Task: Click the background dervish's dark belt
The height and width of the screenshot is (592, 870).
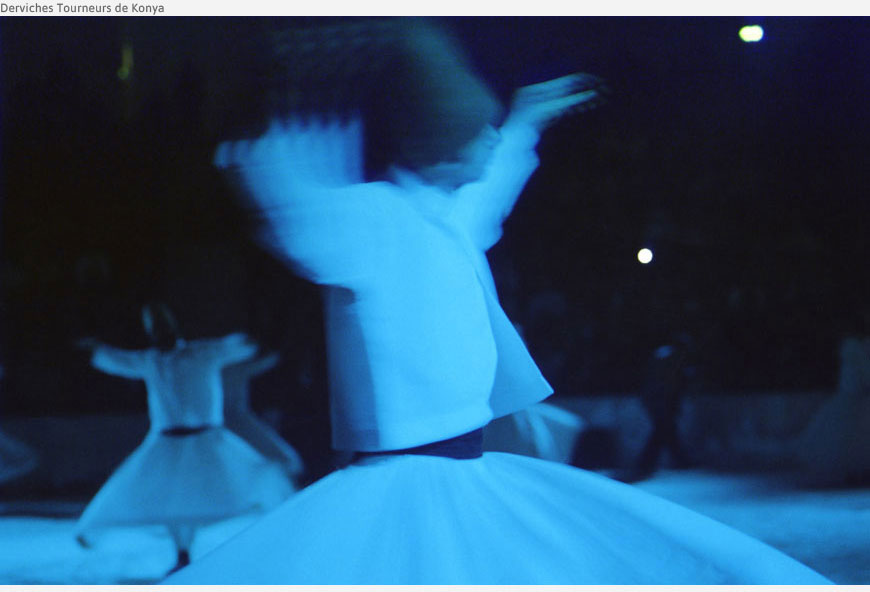Action: click(185, 430)
